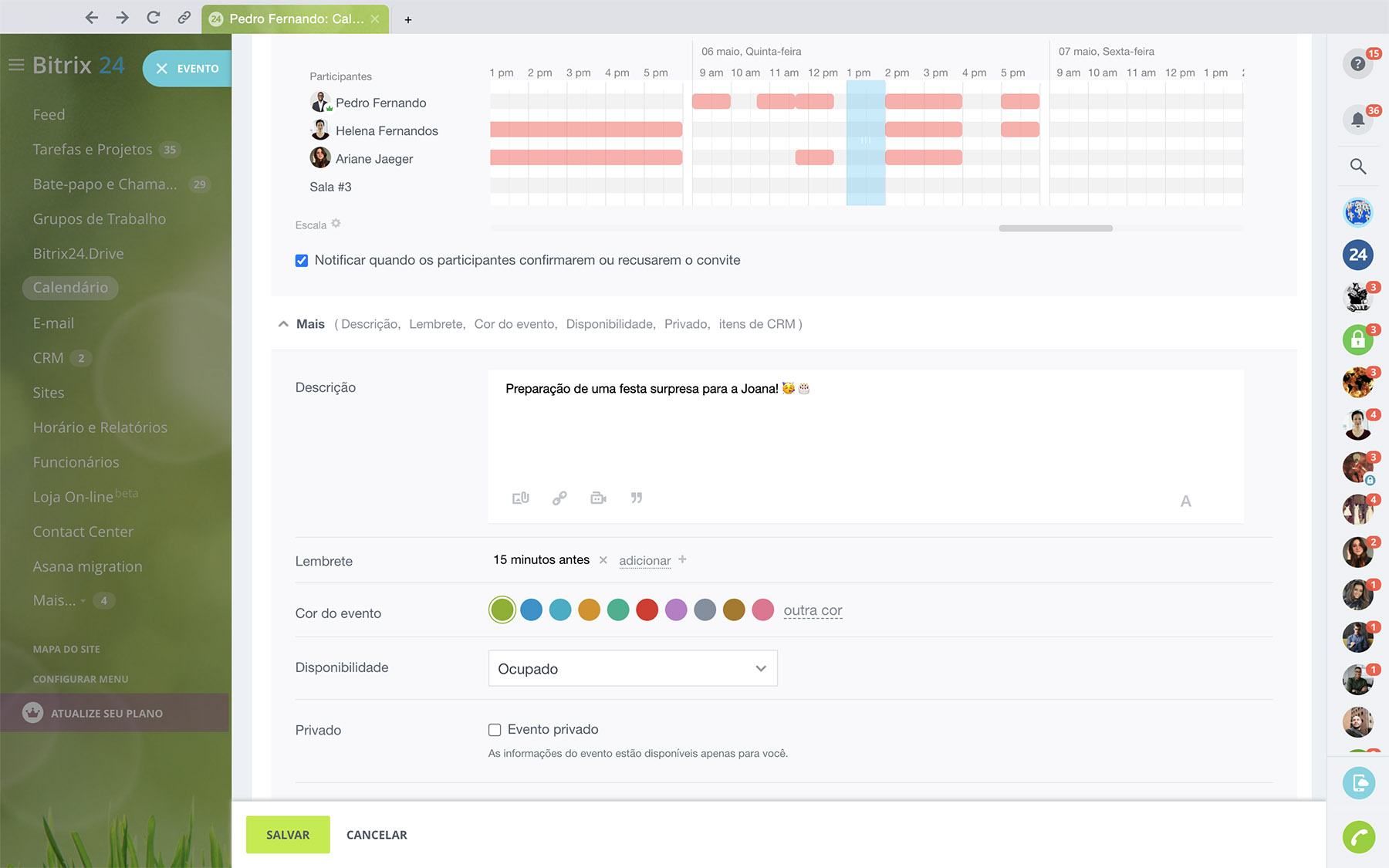
Task: Remove the 15 minutos antes reminder
Action: (603, 560)
